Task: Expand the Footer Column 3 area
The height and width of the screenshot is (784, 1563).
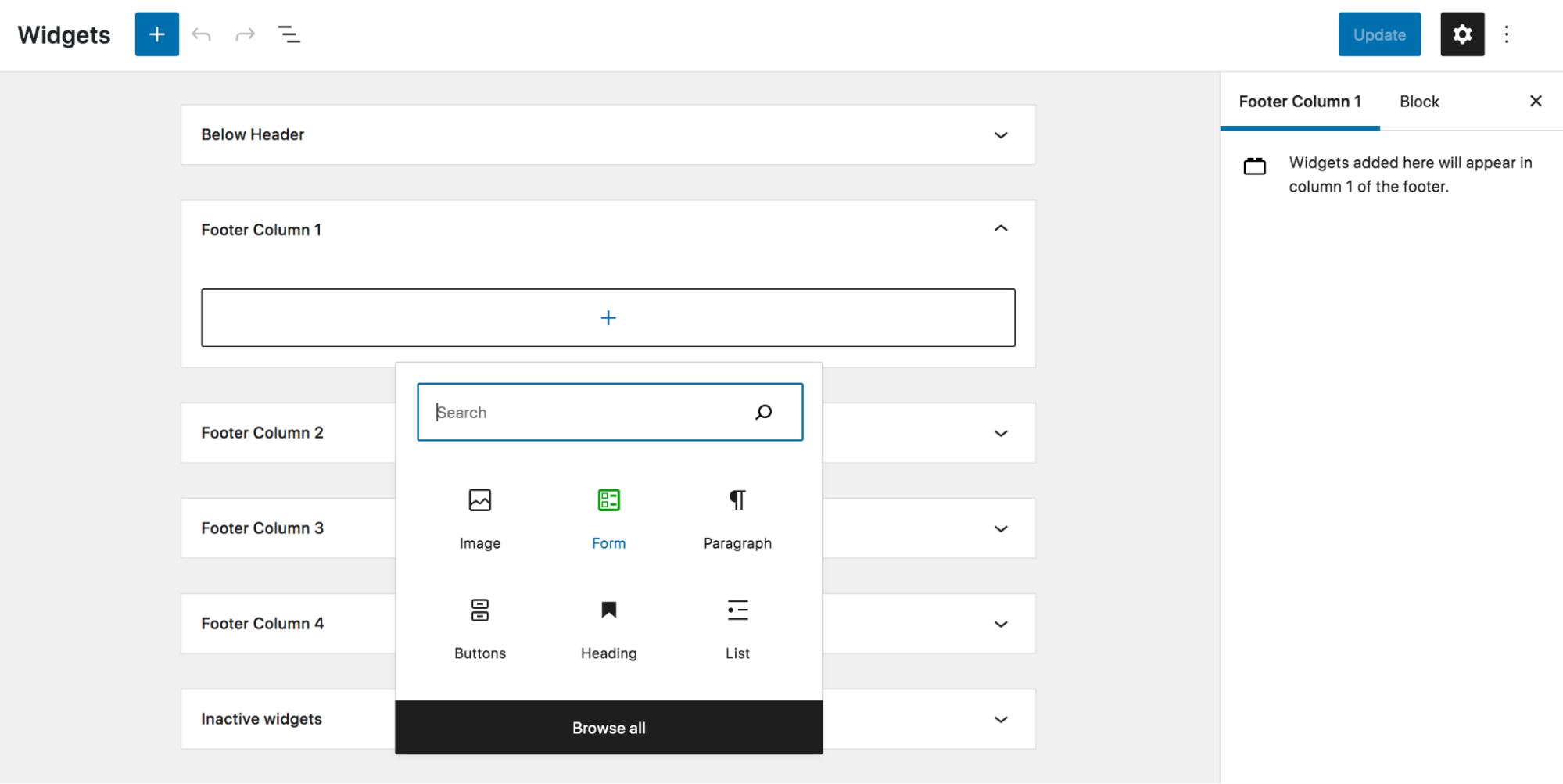Action: tap(1001, 529)
